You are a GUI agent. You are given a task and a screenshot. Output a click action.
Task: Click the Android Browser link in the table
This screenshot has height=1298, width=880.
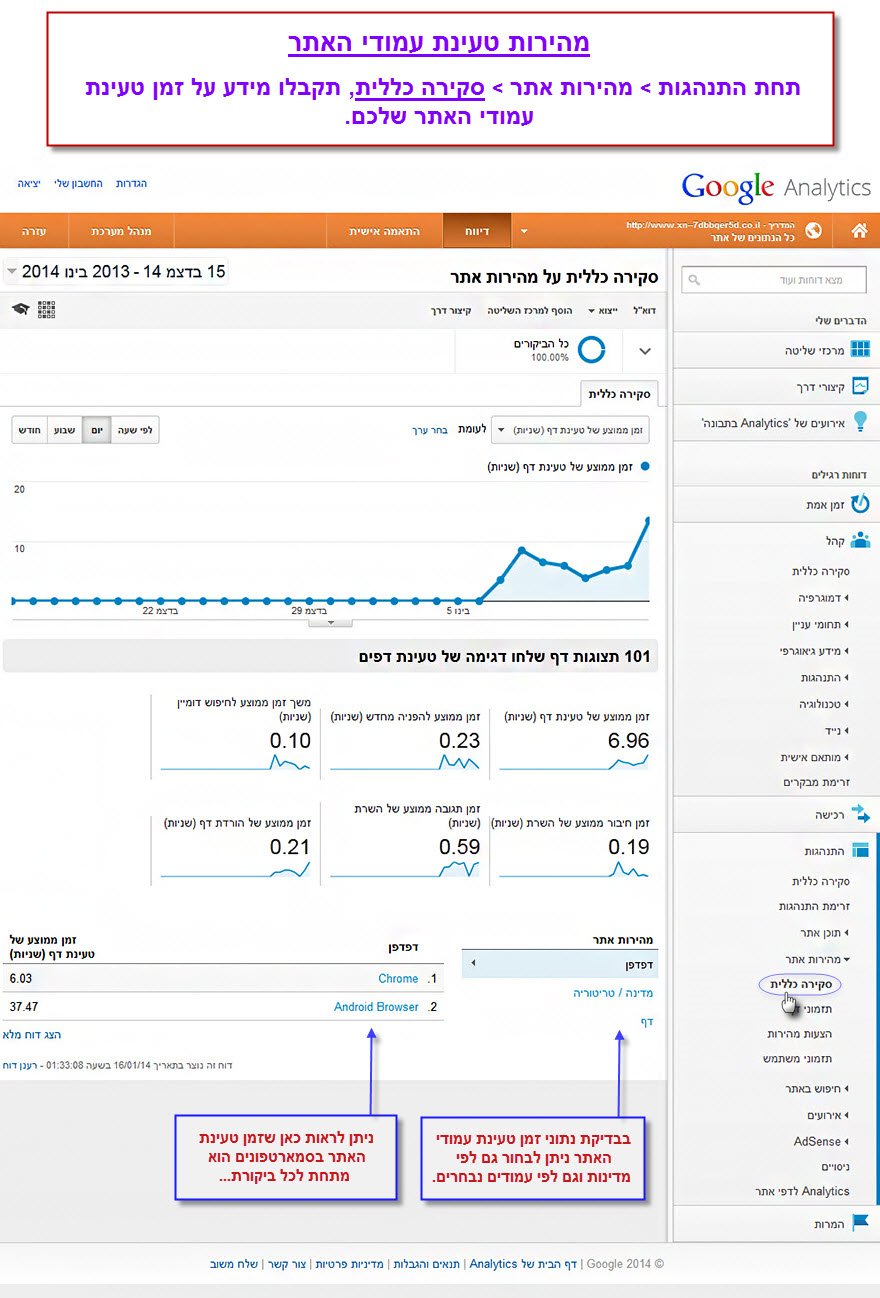tap(376, 1007)
